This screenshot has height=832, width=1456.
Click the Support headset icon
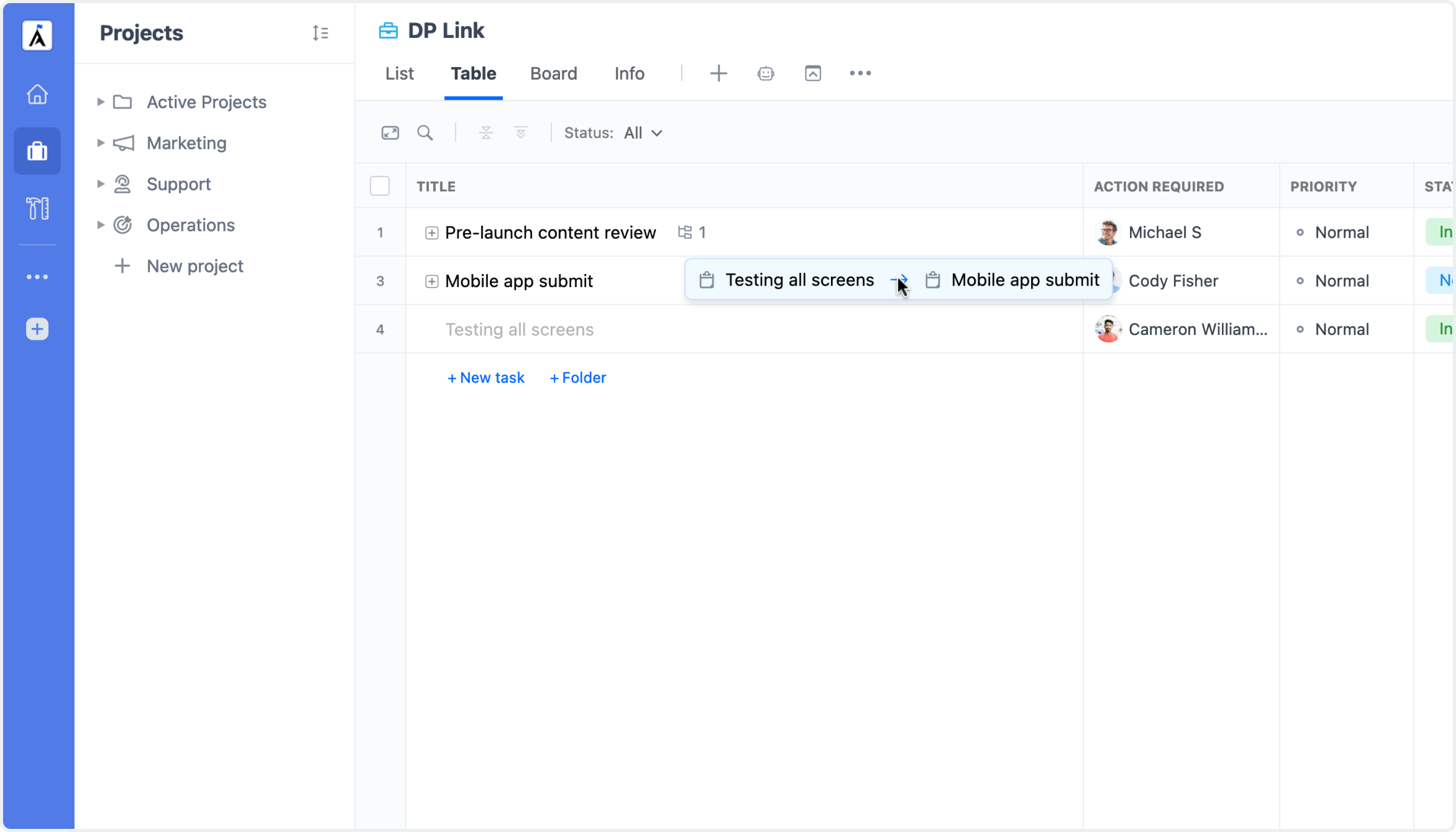122,184
